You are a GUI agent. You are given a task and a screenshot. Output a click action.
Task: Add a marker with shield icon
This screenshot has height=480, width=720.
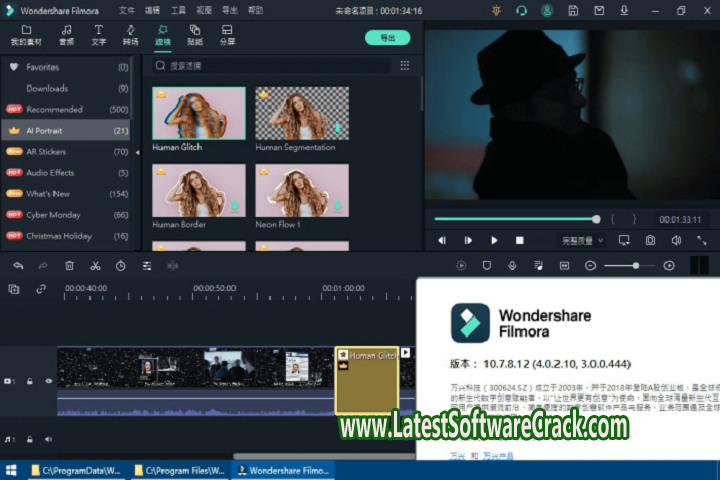pyautogui.click(x=487, y=265)
